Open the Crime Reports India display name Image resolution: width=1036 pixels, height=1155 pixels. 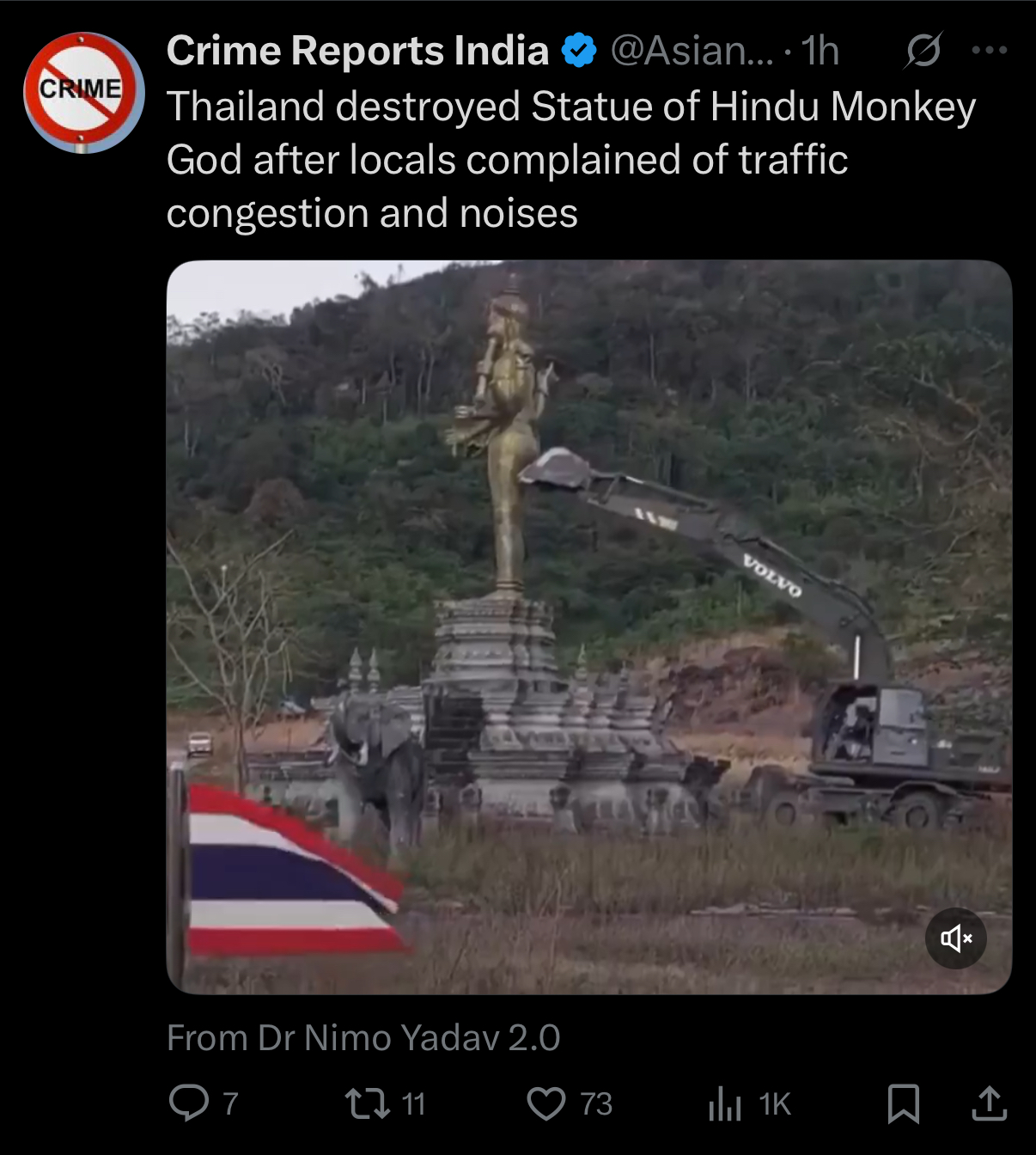point(357,51)
